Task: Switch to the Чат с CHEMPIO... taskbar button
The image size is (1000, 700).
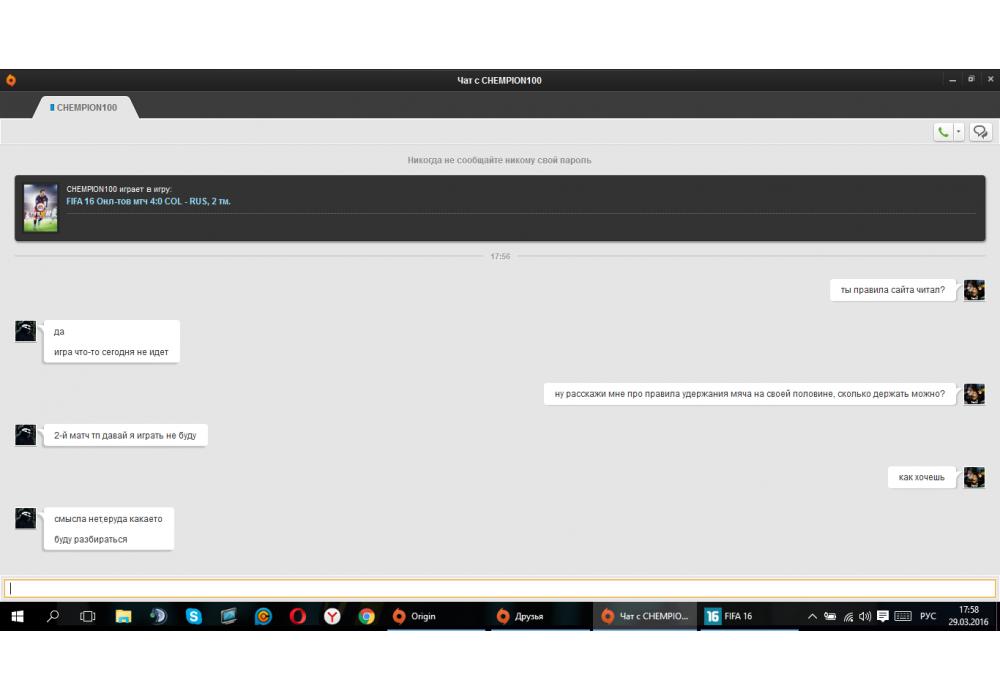Action: point(645,616)
